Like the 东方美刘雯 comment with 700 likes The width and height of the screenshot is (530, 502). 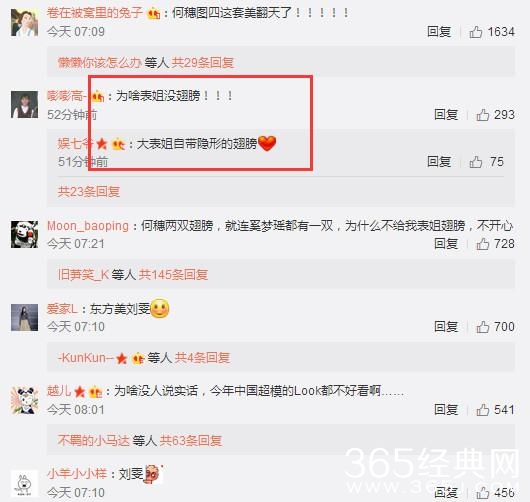tap(483, 327)
